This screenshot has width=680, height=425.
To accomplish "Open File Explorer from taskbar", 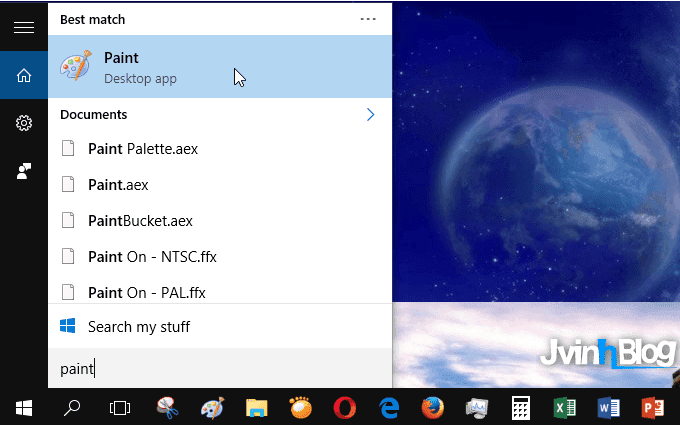I will [x=257, y=408].
